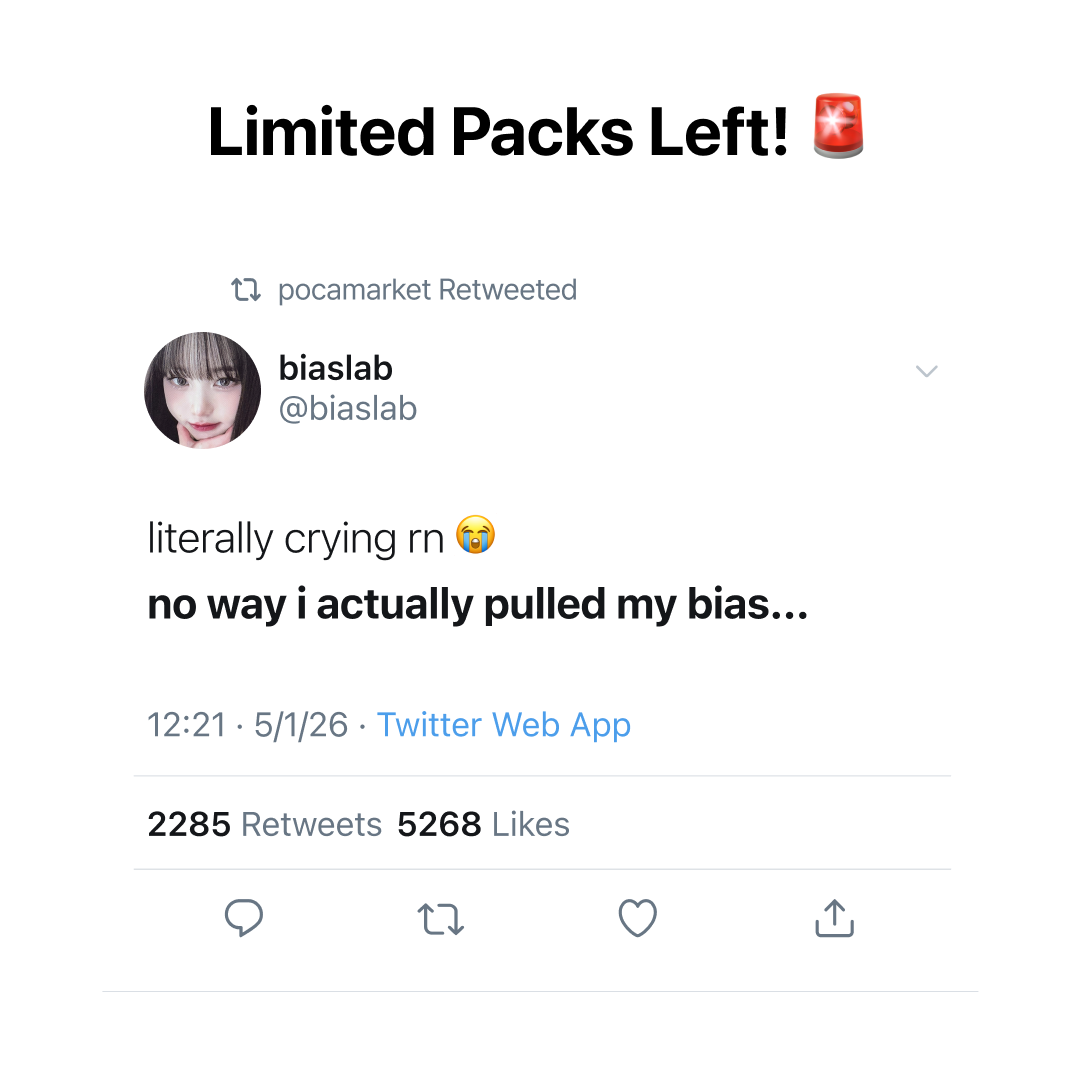The width and height of the screenshot is (1080, 1080).
Task: Click the 5/1/26 date
Action: (x=301, y=725)
